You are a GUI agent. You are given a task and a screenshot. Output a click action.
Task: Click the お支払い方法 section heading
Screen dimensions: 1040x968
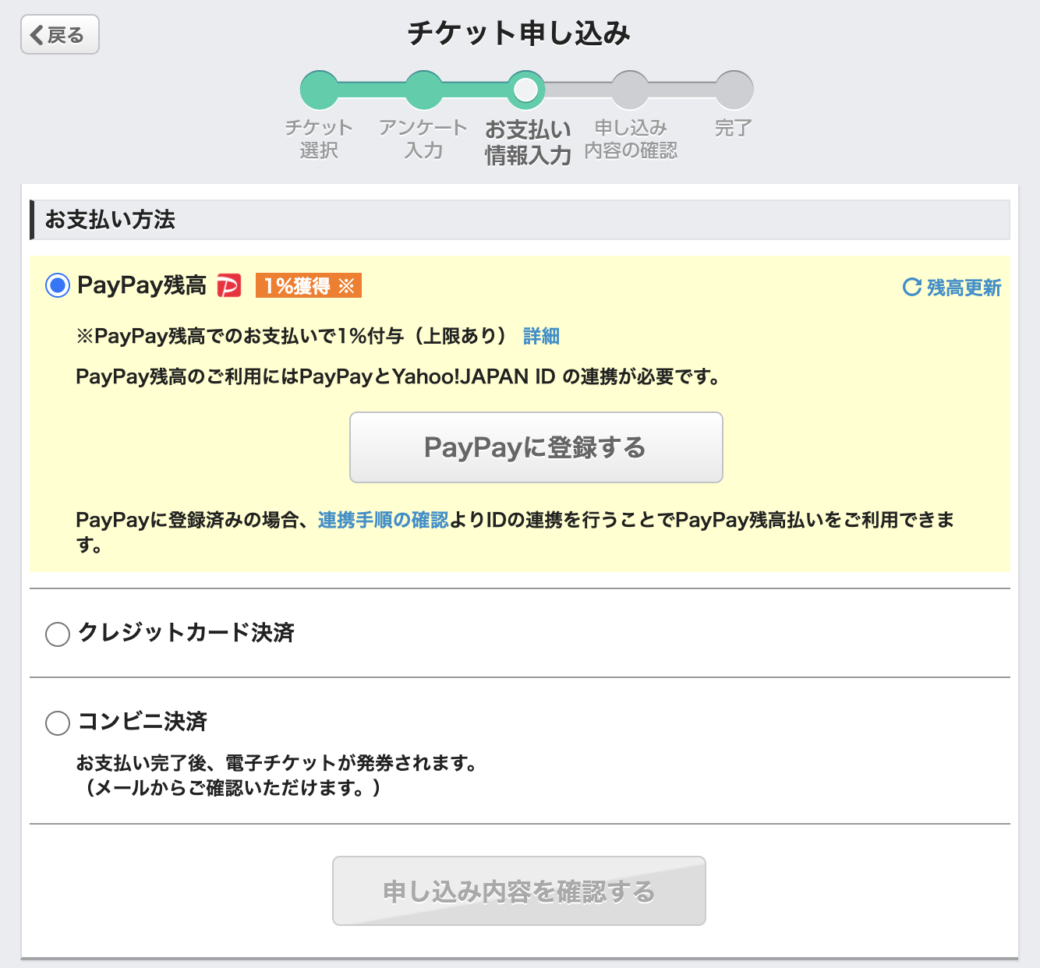tap(110, 220)
